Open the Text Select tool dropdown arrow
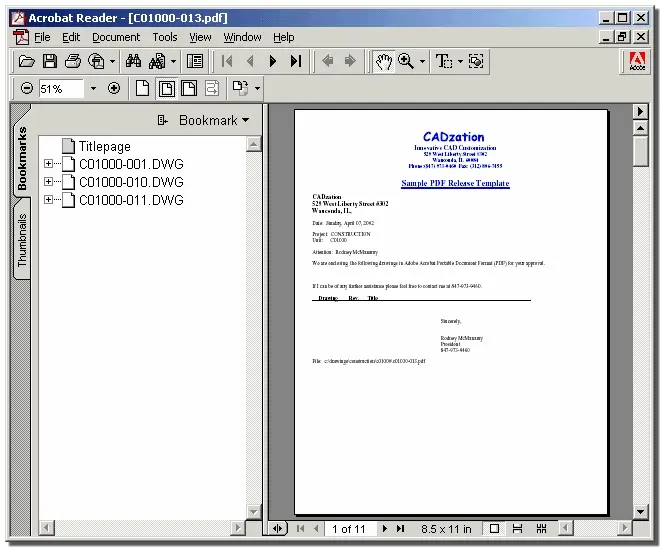Screen dimensions: 660x547 (x=460, y=62)
